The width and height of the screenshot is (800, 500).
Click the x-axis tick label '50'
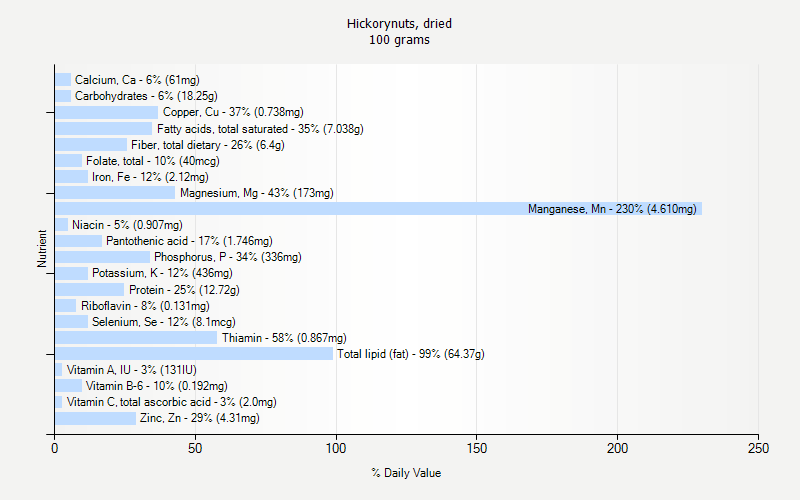pyautogui.click(x=195, y=448)
